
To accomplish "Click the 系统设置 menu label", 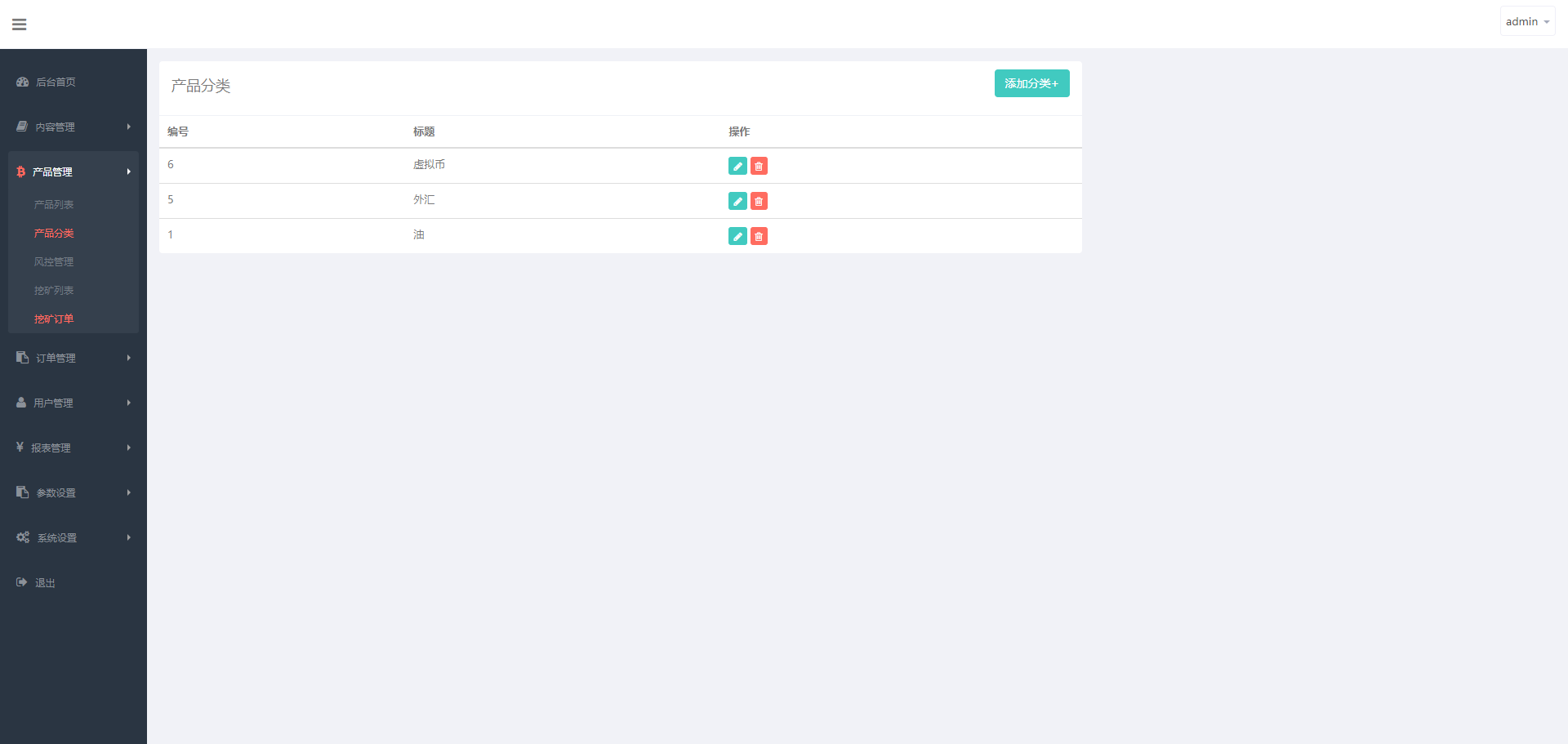I will (57, 537).
